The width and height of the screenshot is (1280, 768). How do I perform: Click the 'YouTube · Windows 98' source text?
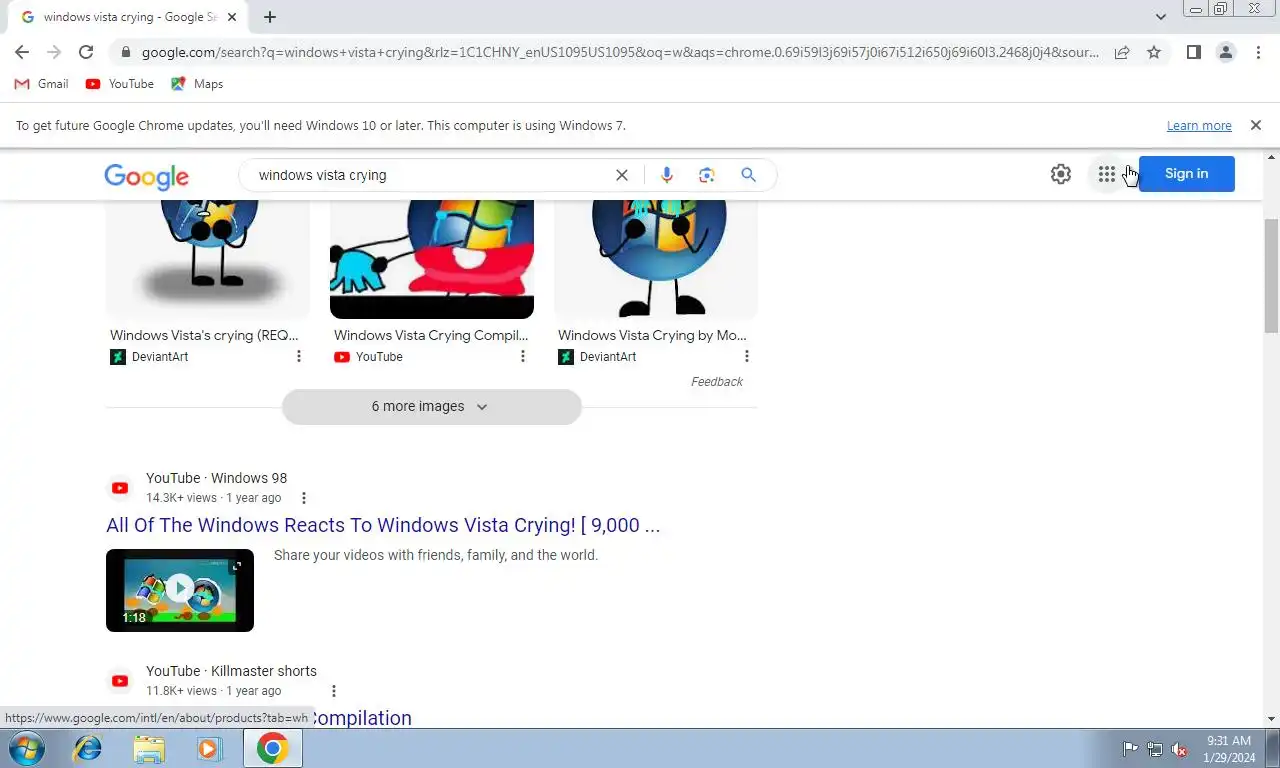point(216,478)
